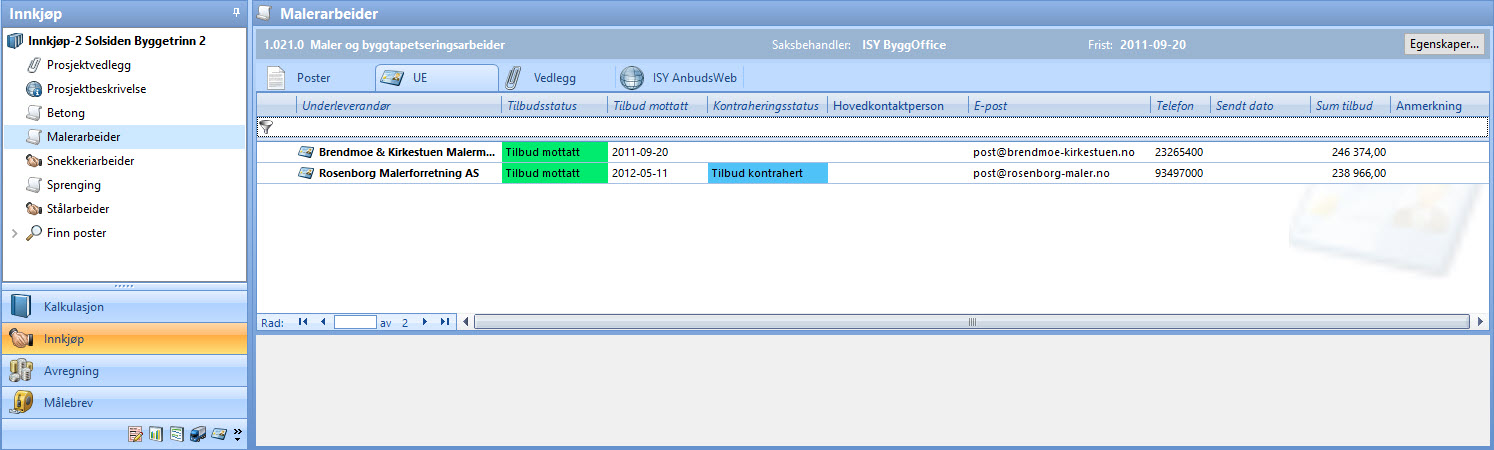Click the card icon on Brendmoe row
The width and height of the screenshot is (1494, 450).
[x=306, y=152]
